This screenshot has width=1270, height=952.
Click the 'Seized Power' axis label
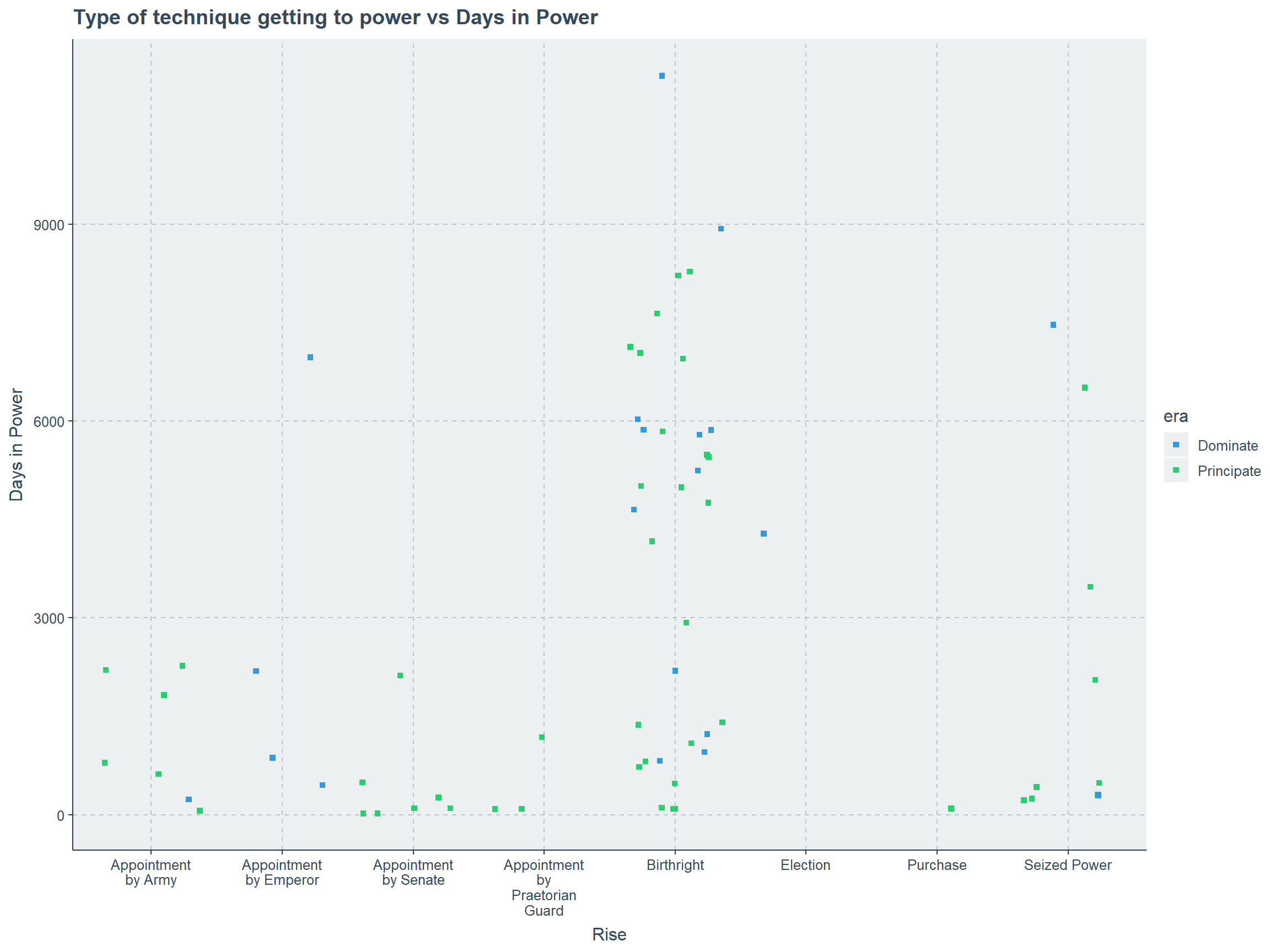(1068, 865)
